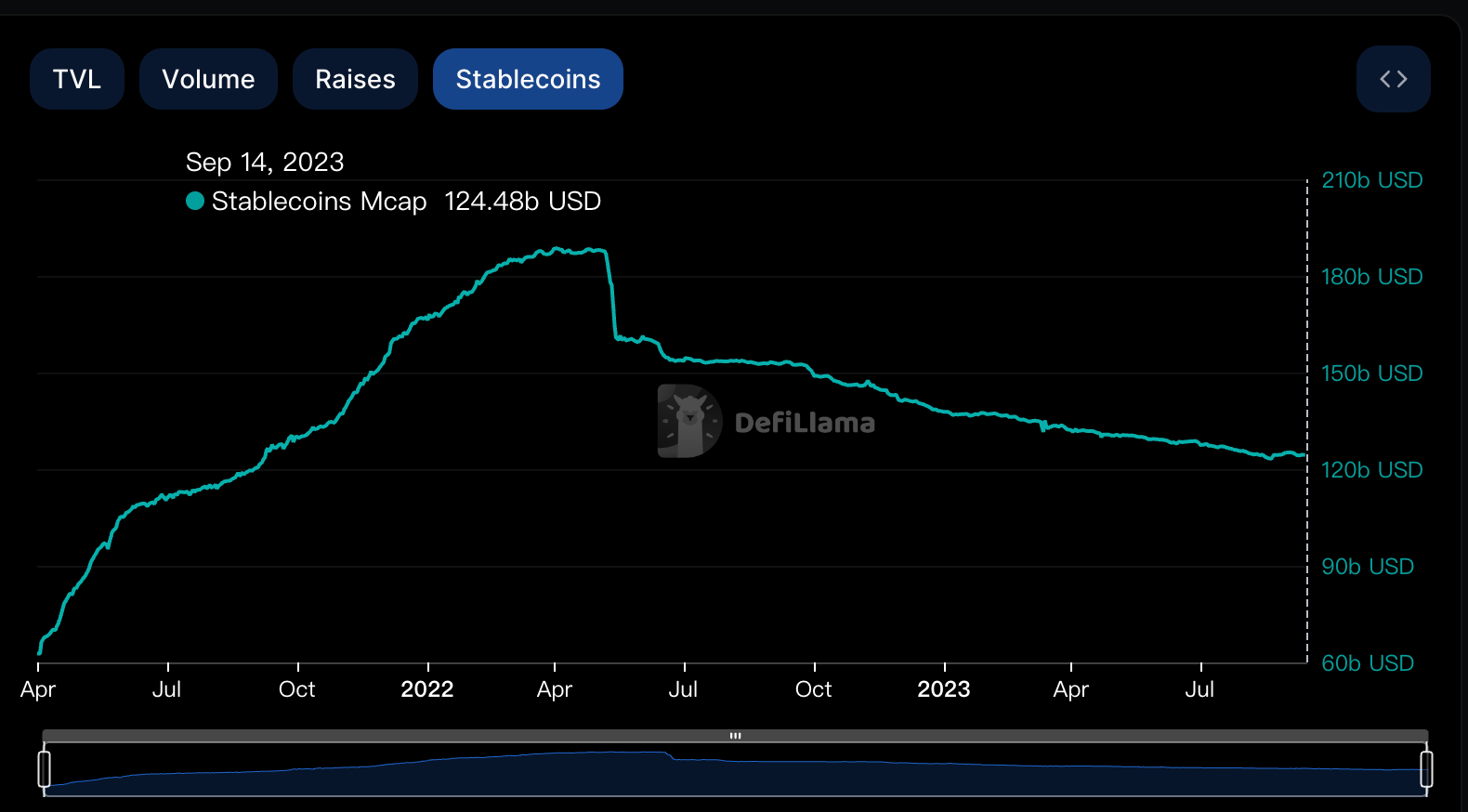The image size is (1468, 812).
Task: Click the 210b USD y-axis label
Action: (1371, 180)
